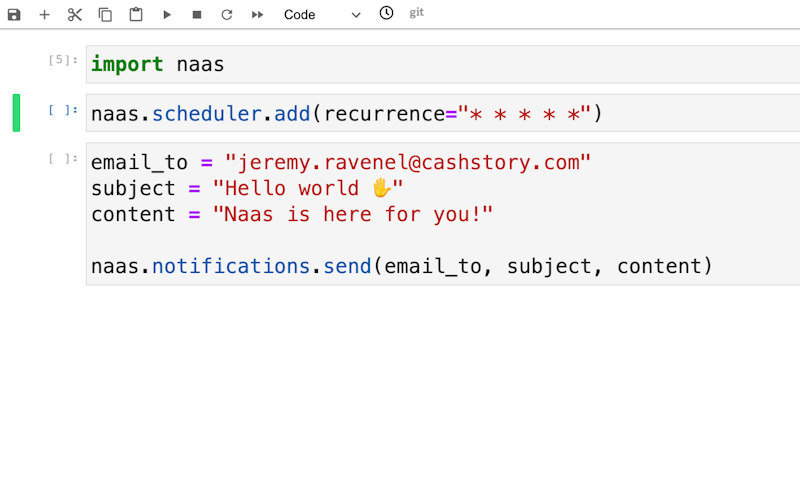Insert a new cell with plus icon
This screenshot has height=500, width=800.
(44, 15)
